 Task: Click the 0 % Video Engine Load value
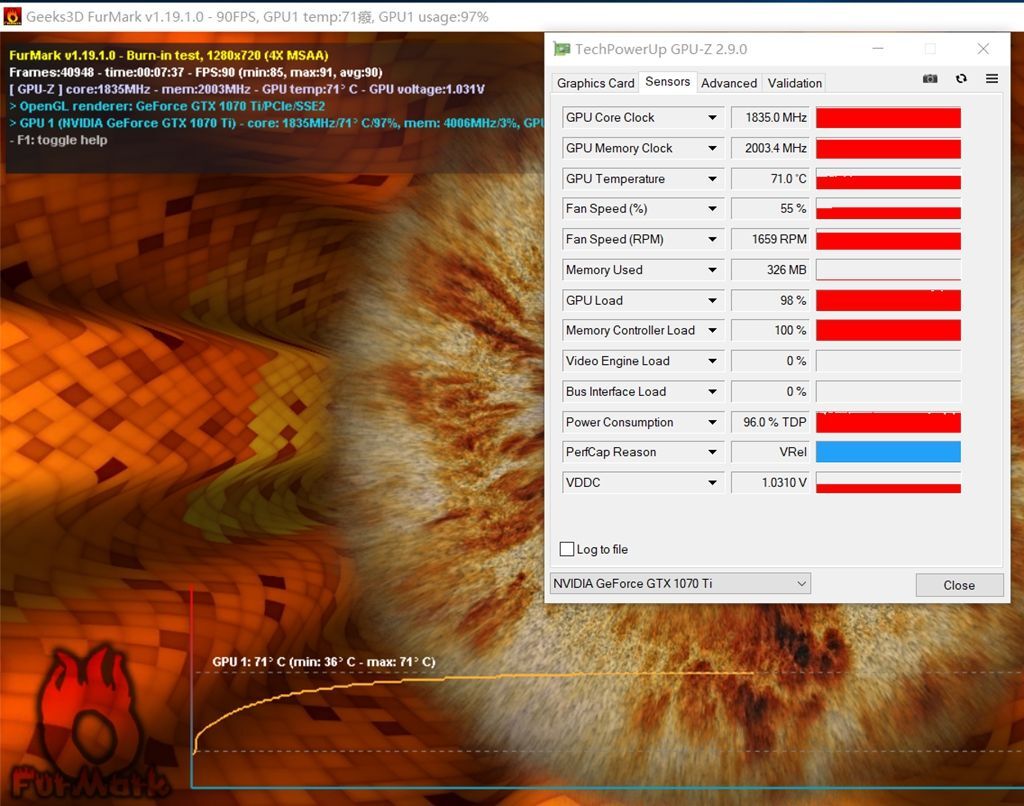pos(771,361)
